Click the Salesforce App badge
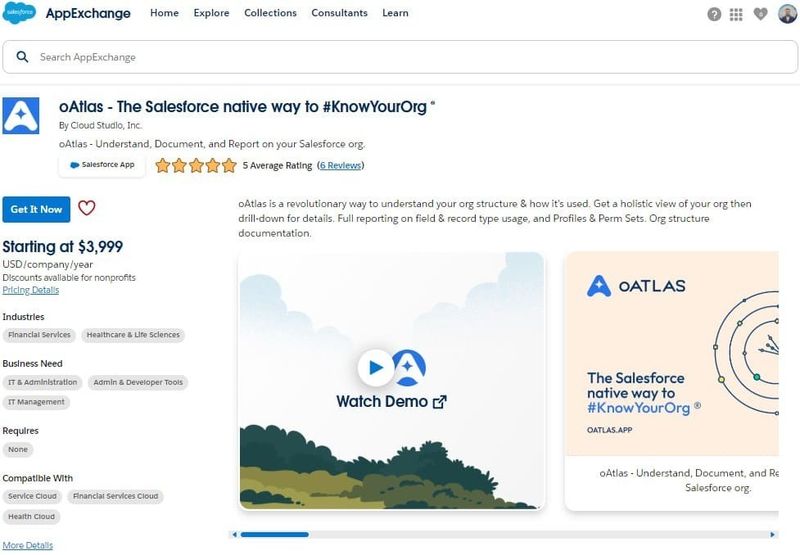This screenshot has height=555, width=800. point(102,165)
